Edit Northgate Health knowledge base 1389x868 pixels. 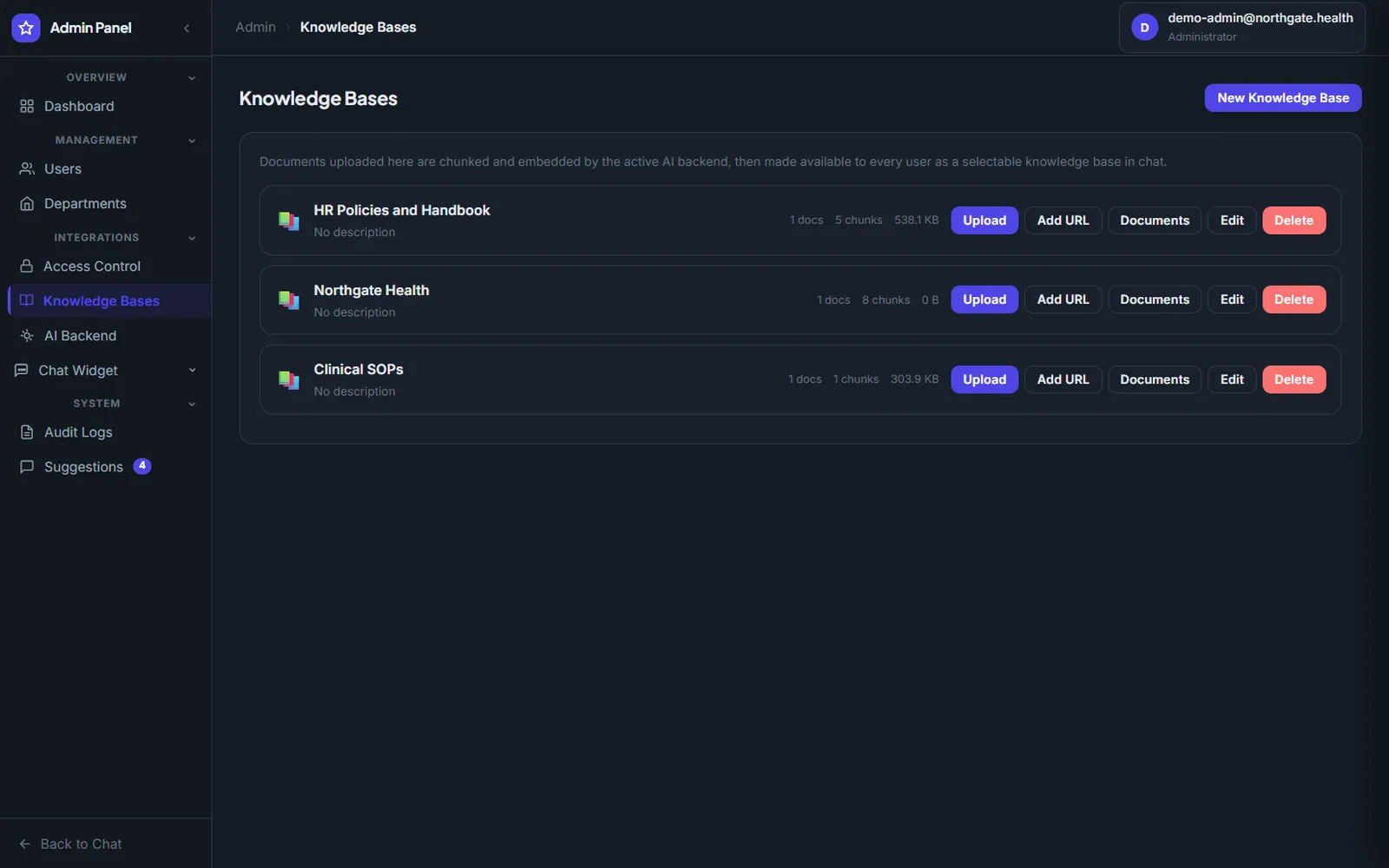[1232, 299]
